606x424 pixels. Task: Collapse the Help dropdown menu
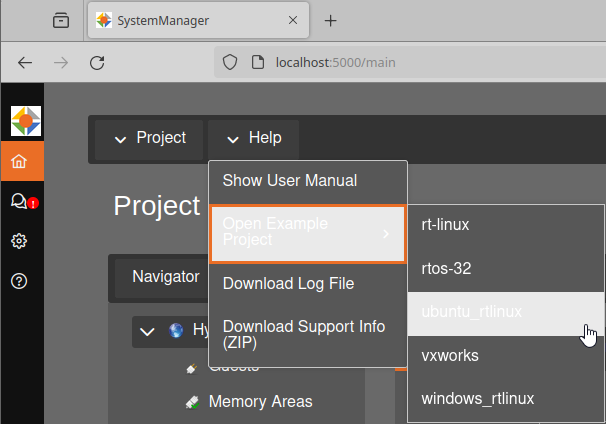pyautogui.click(x=254, y=139)
